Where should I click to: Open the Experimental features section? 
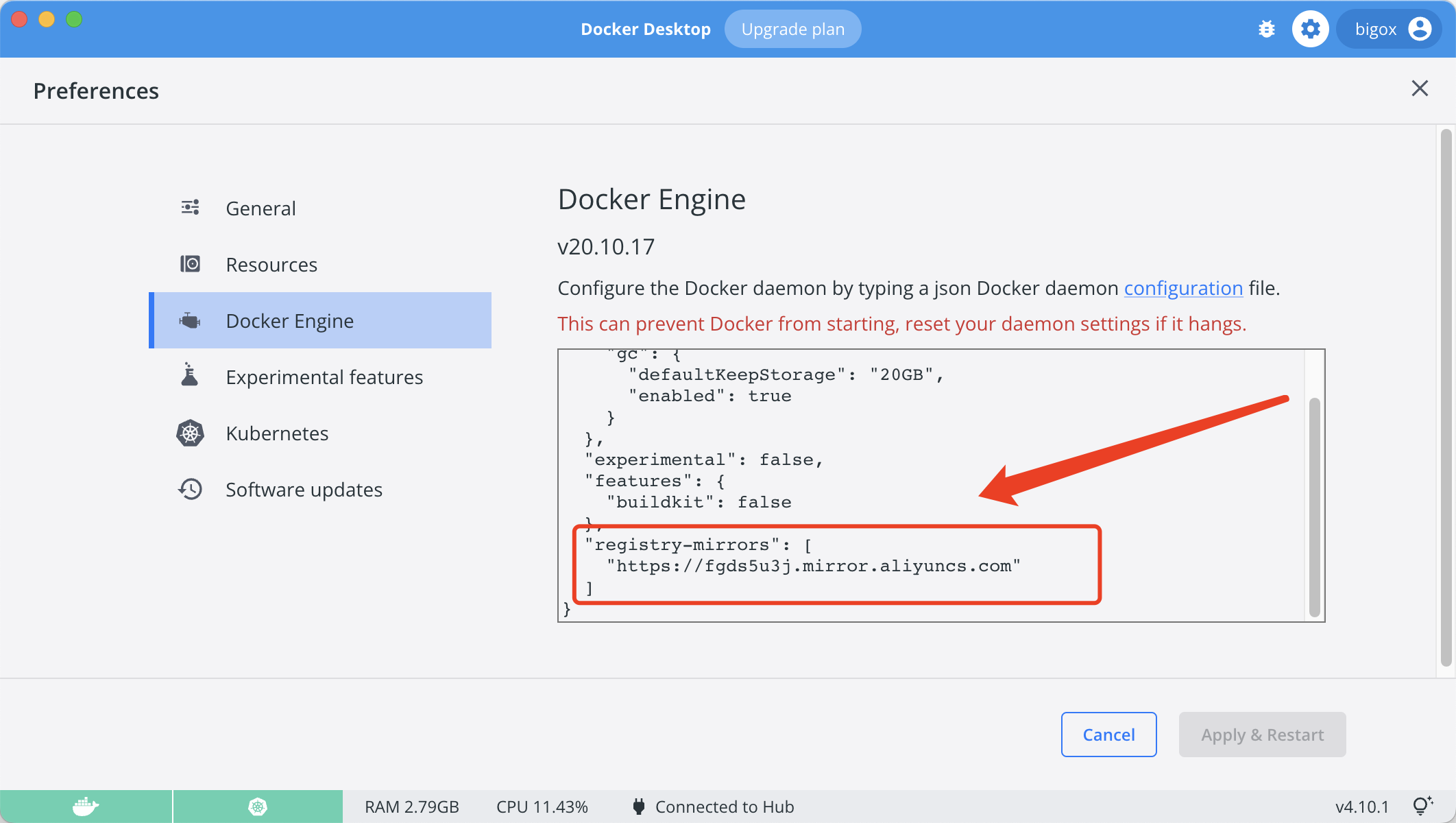pyautogui.click(x=324, y=377)
